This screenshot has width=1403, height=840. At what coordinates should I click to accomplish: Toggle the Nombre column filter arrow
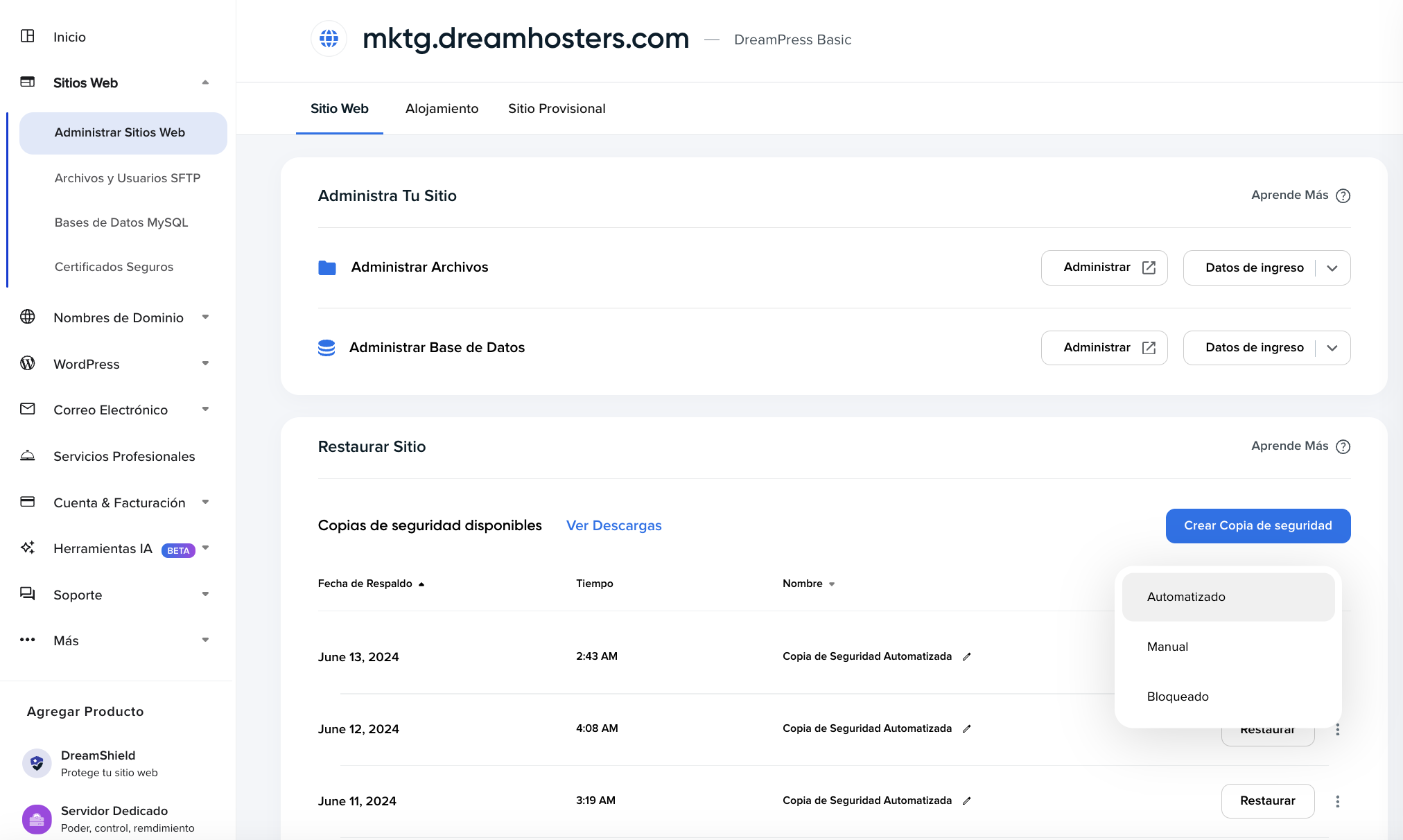pos(832,584)
